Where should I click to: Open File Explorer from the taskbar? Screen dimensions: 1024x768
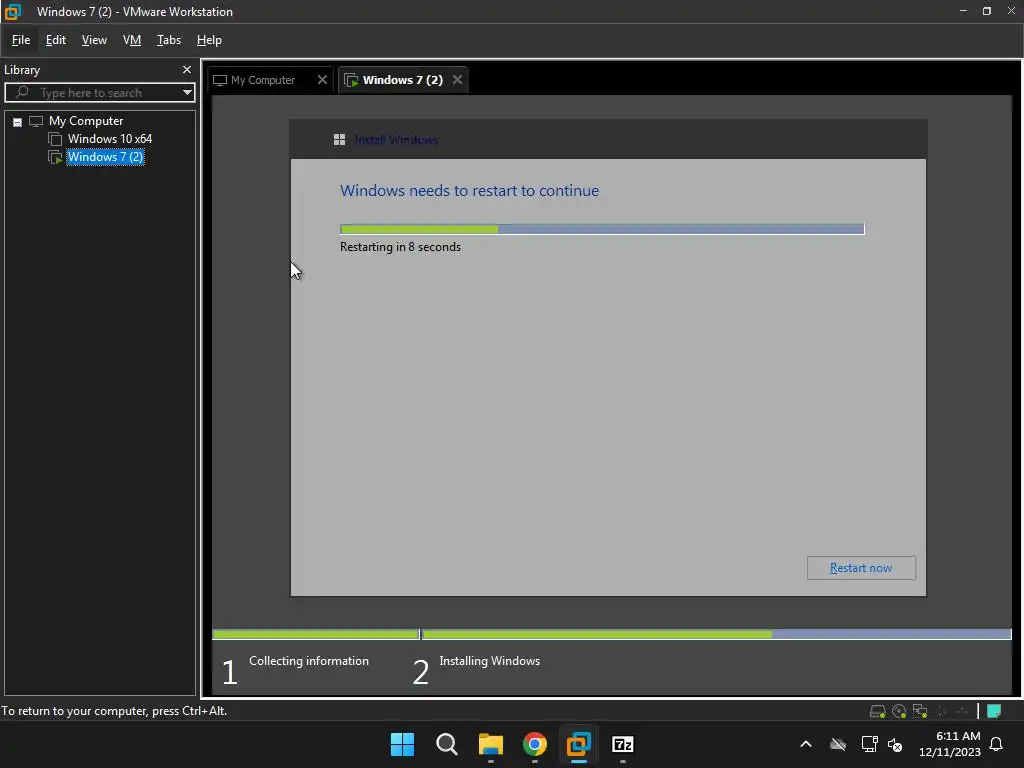click(490, 744)
